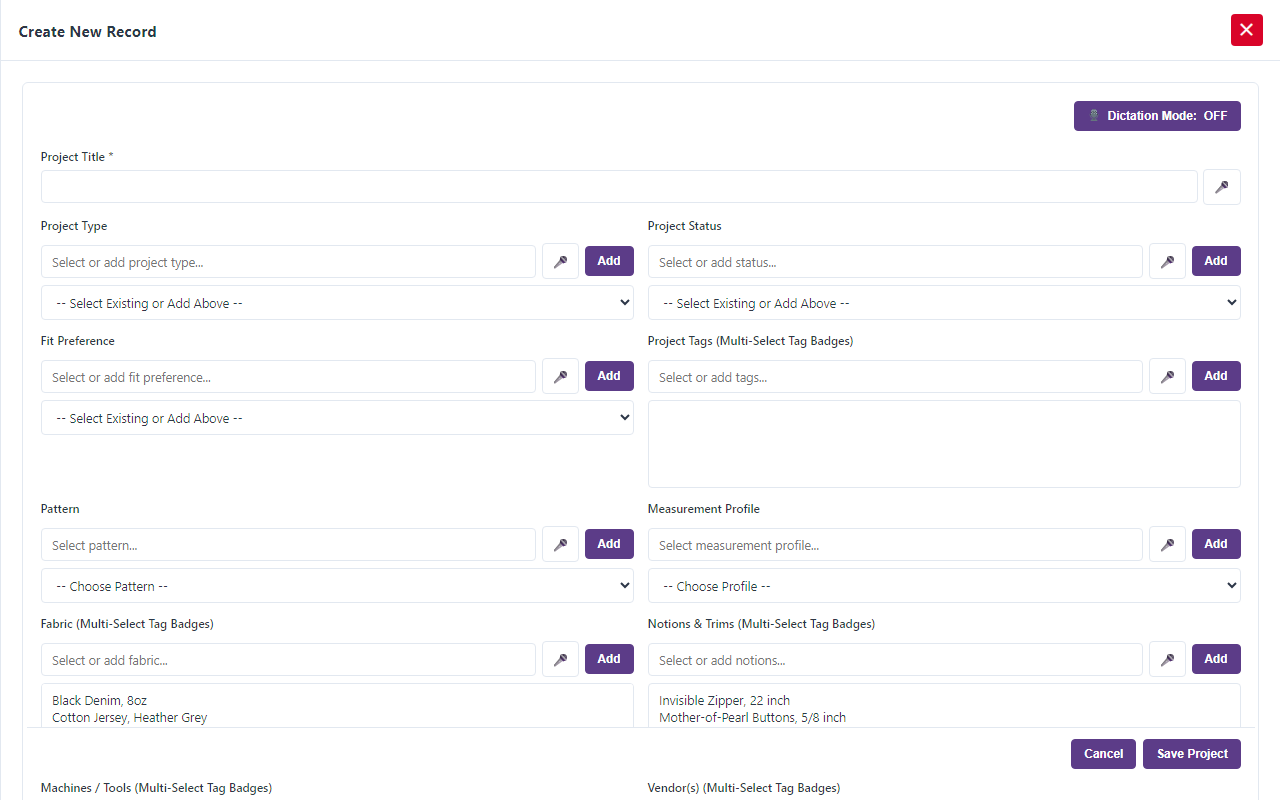
Task: Click Add button for Fit Preference
Action: point(609,376)
